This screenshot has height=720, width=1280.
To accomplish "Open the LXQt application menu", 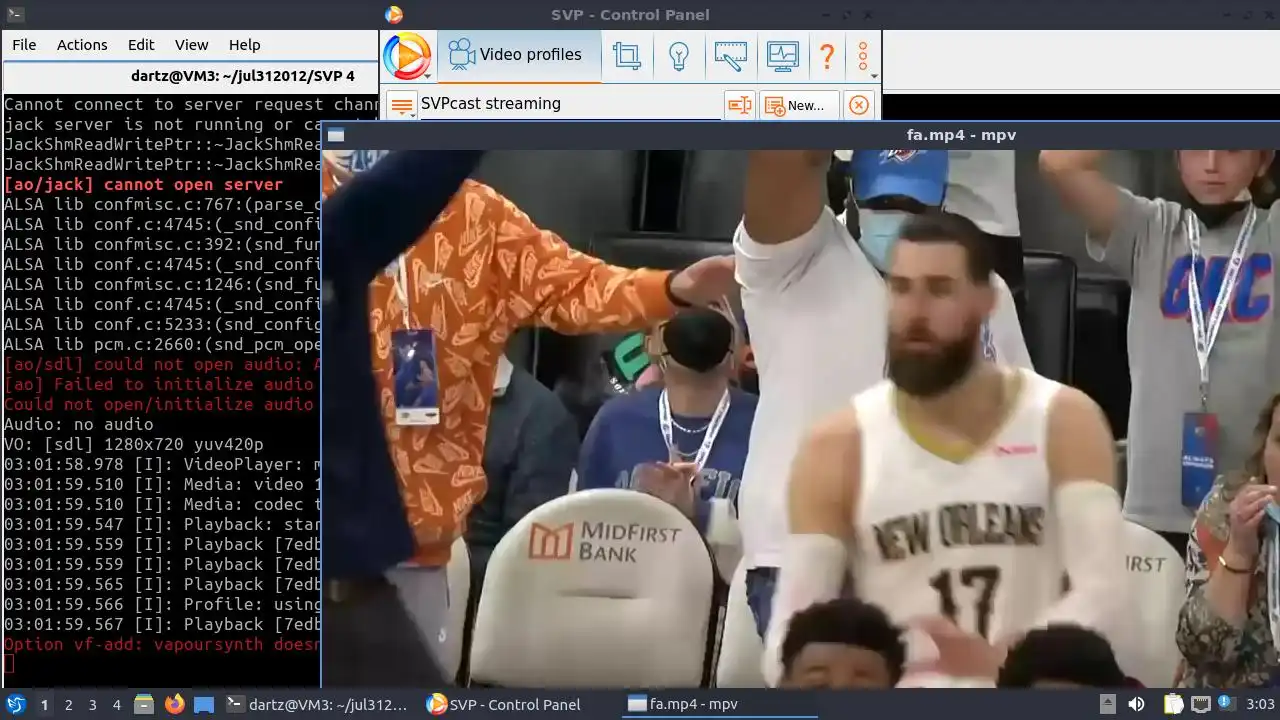I will 15,705.
